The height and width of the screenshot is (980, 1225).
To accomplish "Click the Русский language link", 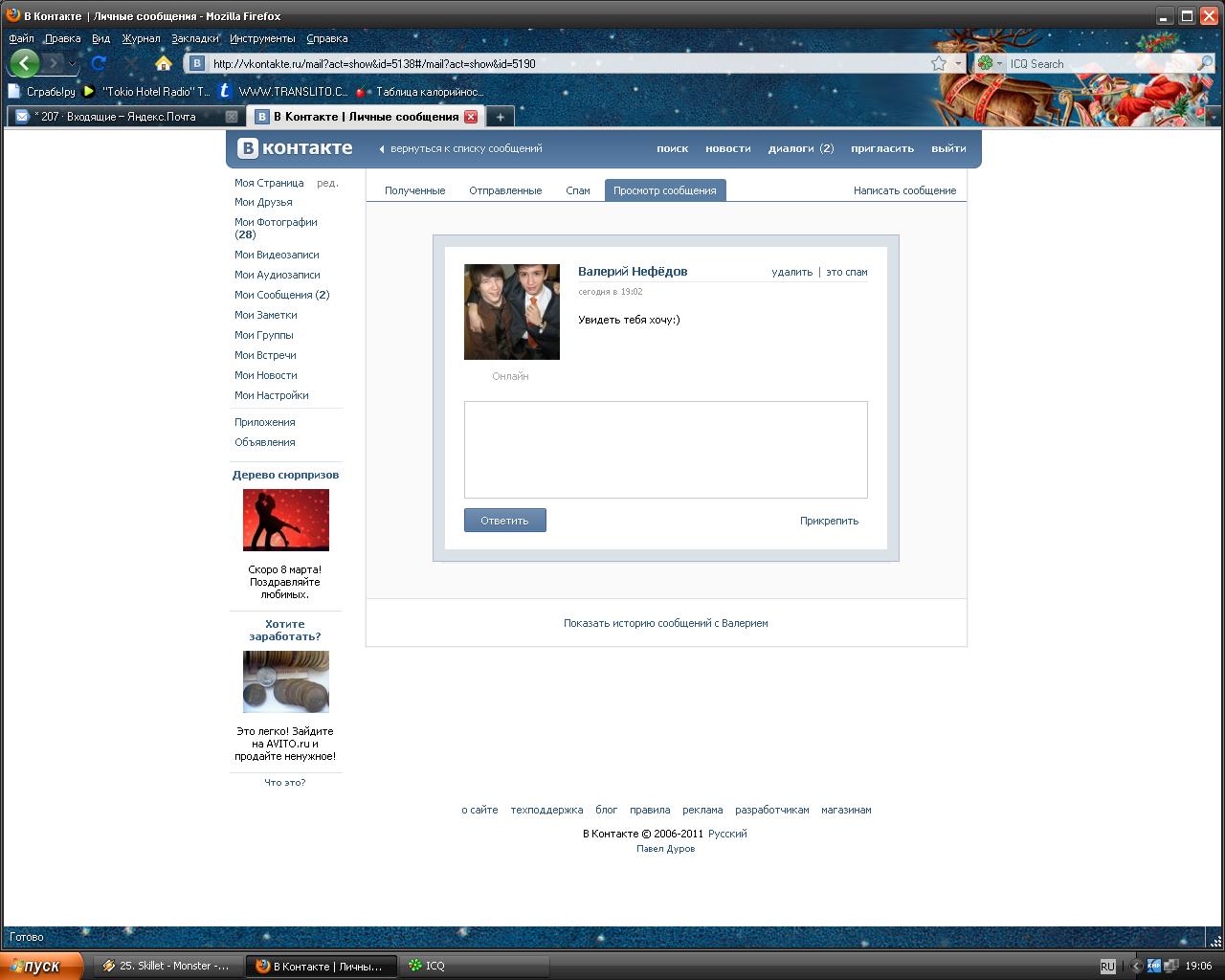I will [727, 834].
